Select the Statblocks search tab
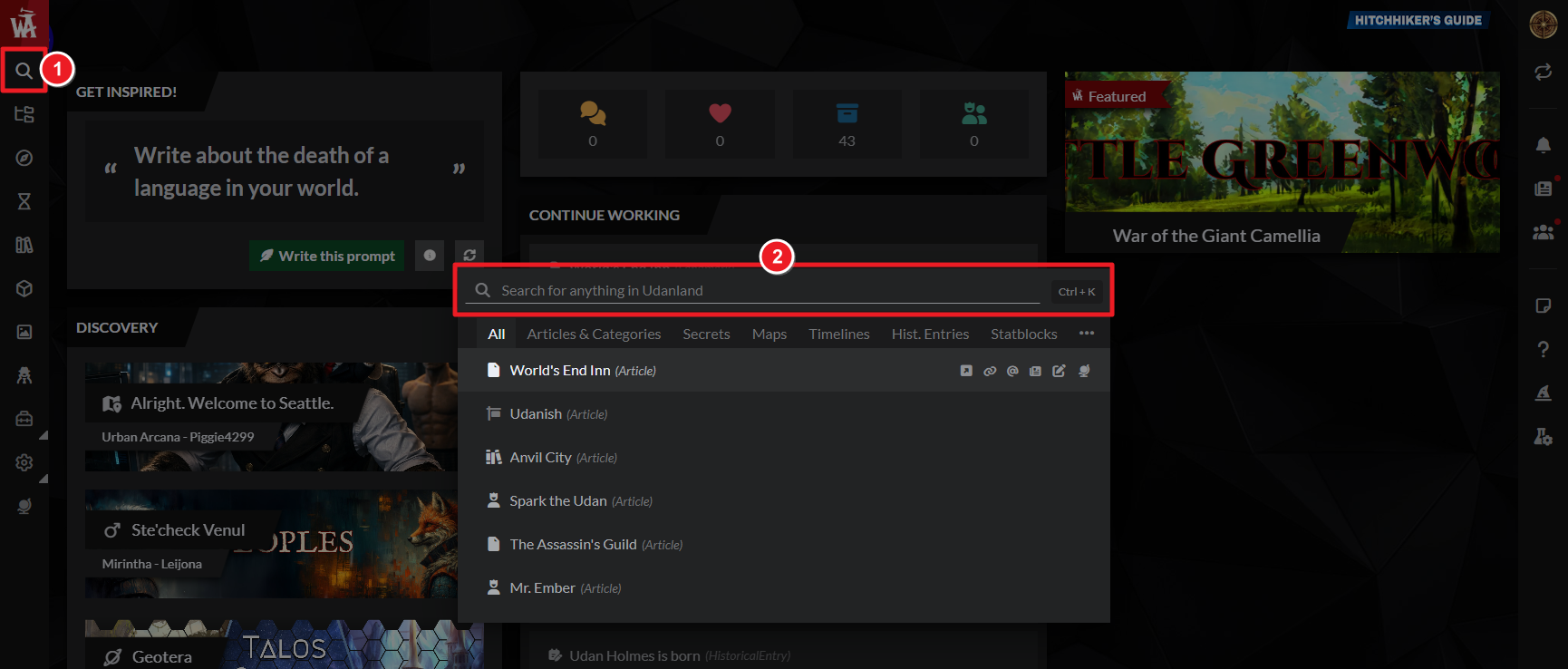The image size is (1568, 669). click(1024, 334)
